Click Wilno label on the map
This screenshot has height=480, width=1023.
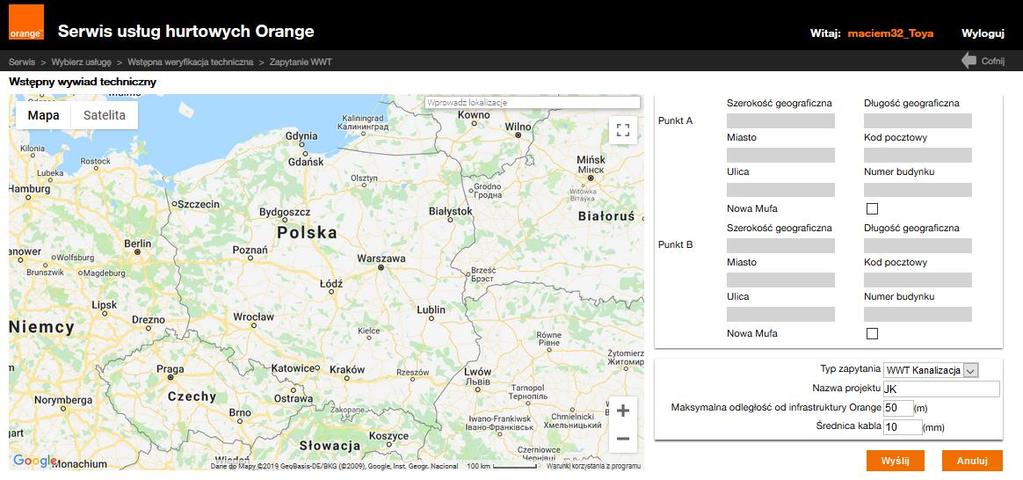point(518,127)
